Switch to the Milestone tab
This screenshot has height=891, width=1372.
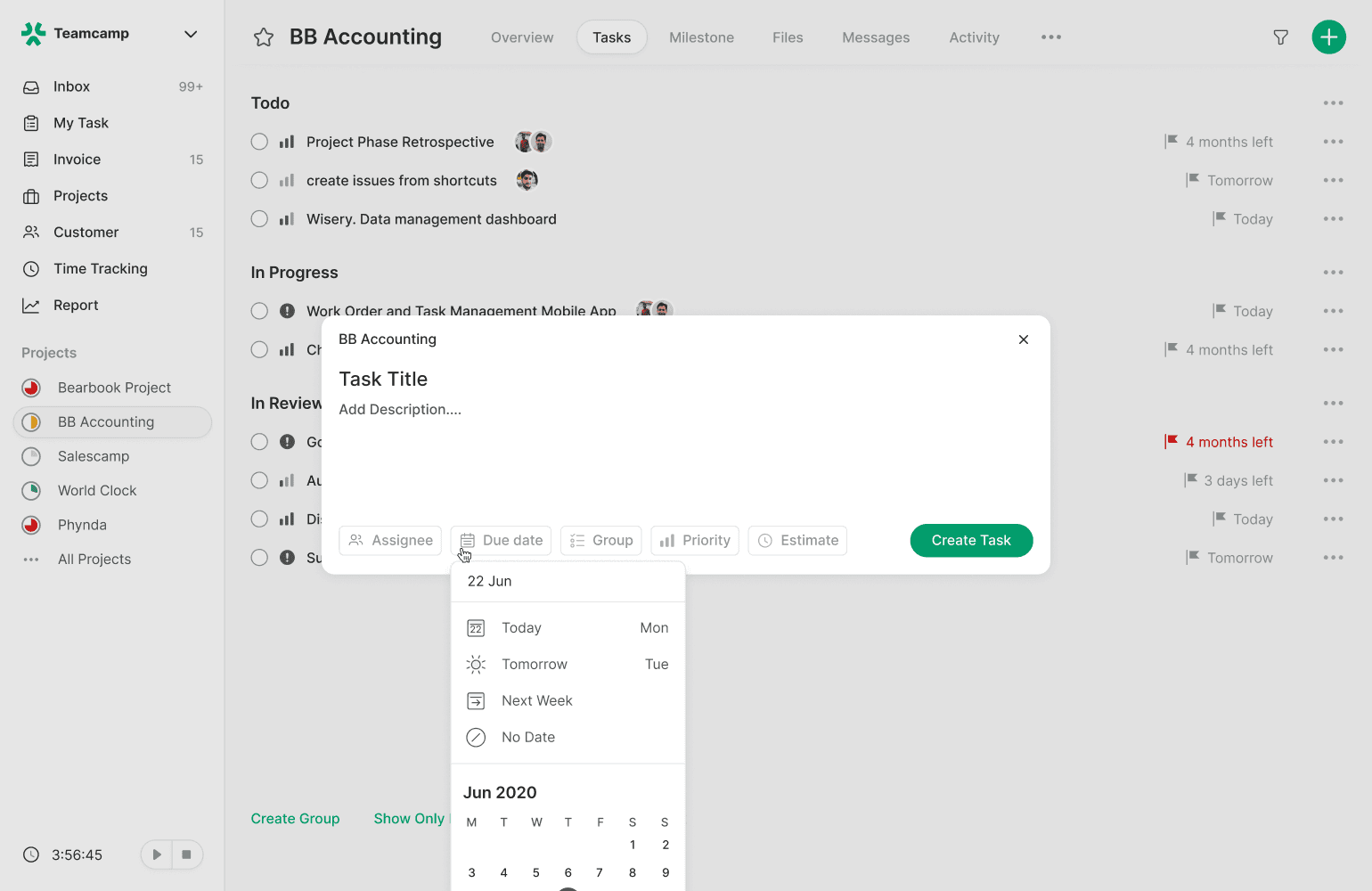pyautogui.click(x=701, y=37)
